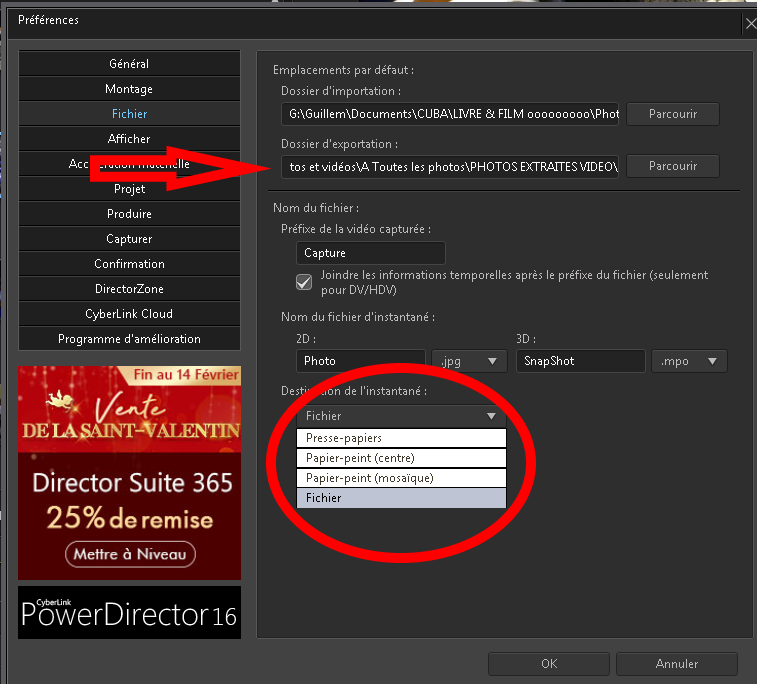
Task: Open the .jpg format dropdown
Action: click(469, 361)
